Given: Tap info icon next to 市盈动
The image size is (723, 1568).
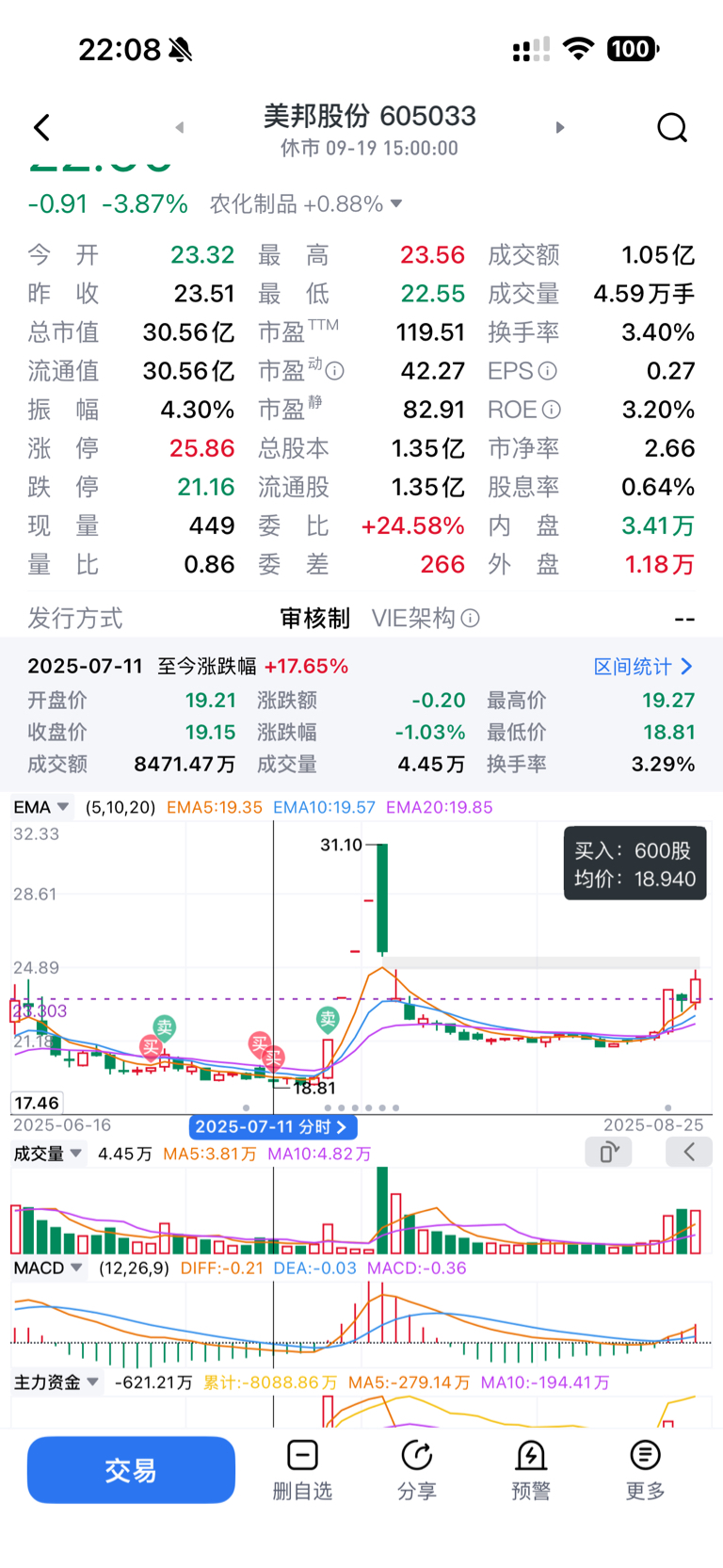Looking at the screenshot, I should (334, 371).
